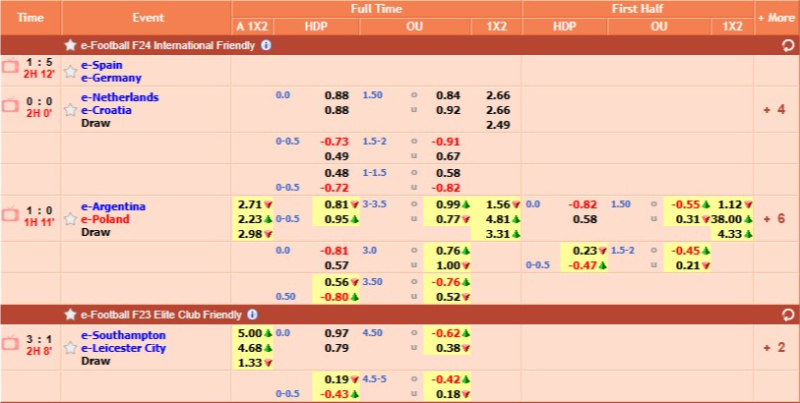Click the + More column header
Screen dimensions: 800x403
776,18
